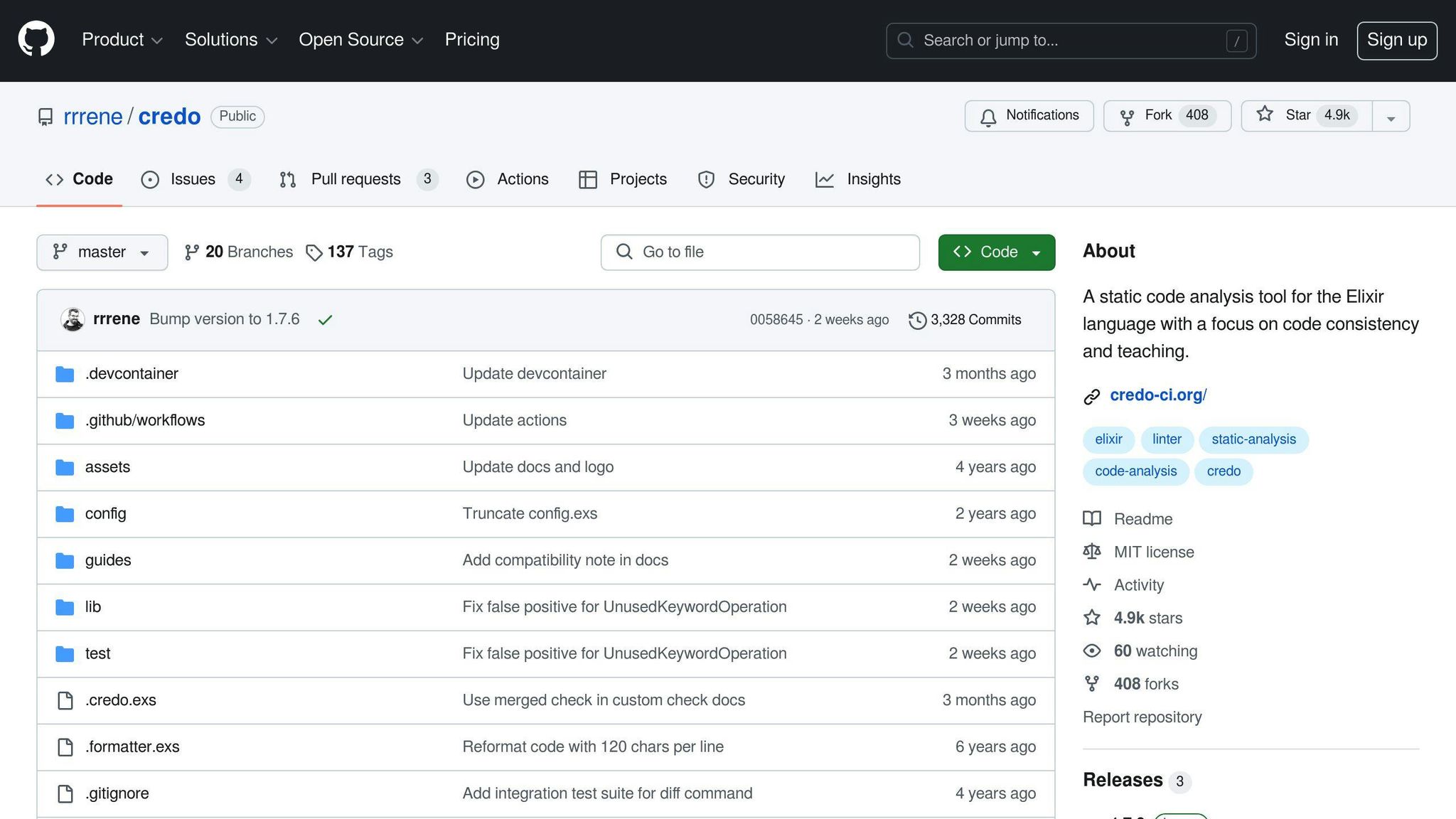Click the GitHub Octocat logo
Screen dimensions: 1456x819
pos(36,39)
